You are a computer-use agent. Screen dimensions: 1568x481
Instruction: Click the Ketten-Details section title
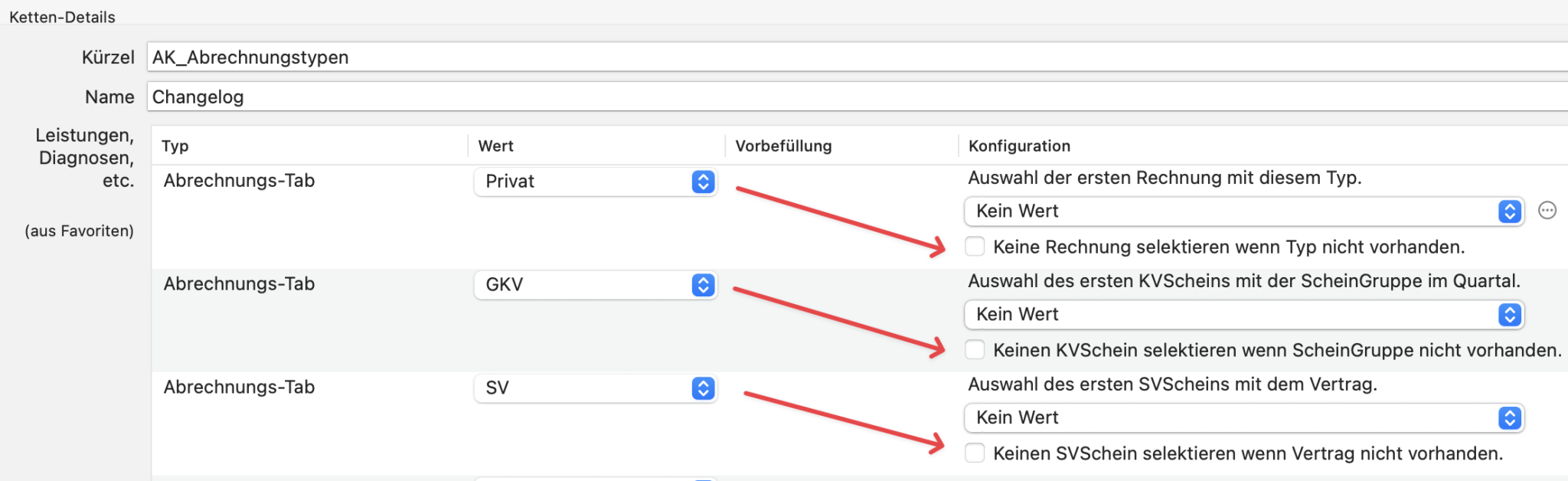(x=62, y=17)
